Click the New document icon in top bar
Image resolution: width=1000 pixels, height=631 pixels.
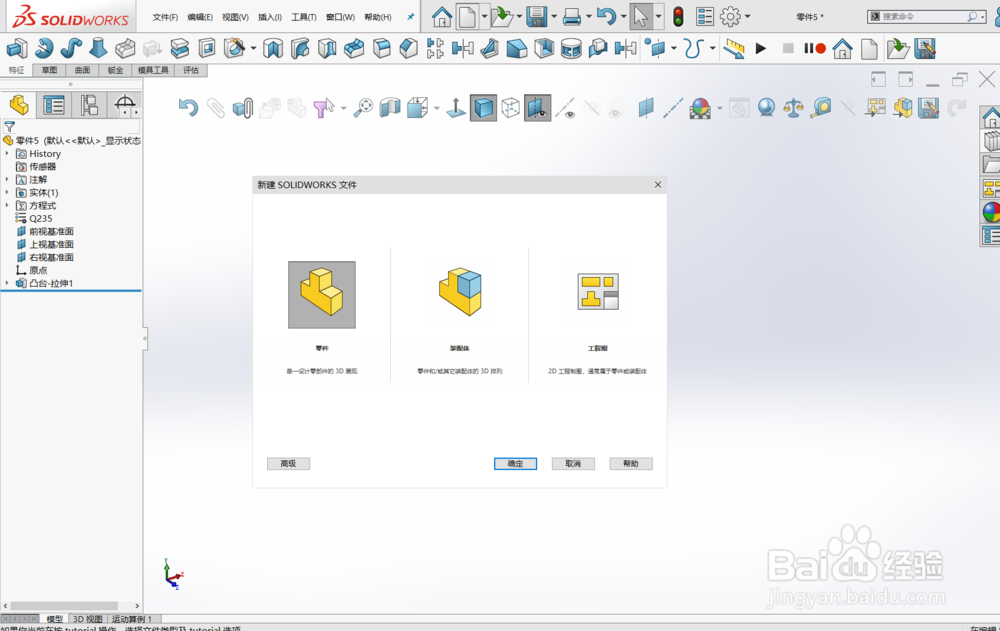pos(467,17)
